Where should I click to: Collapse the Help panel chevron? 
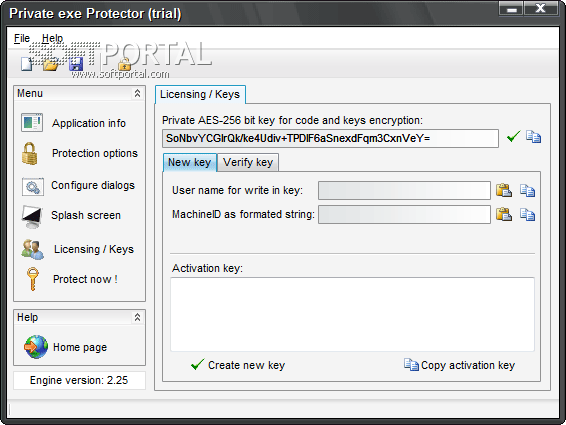(x=137, y=317)
